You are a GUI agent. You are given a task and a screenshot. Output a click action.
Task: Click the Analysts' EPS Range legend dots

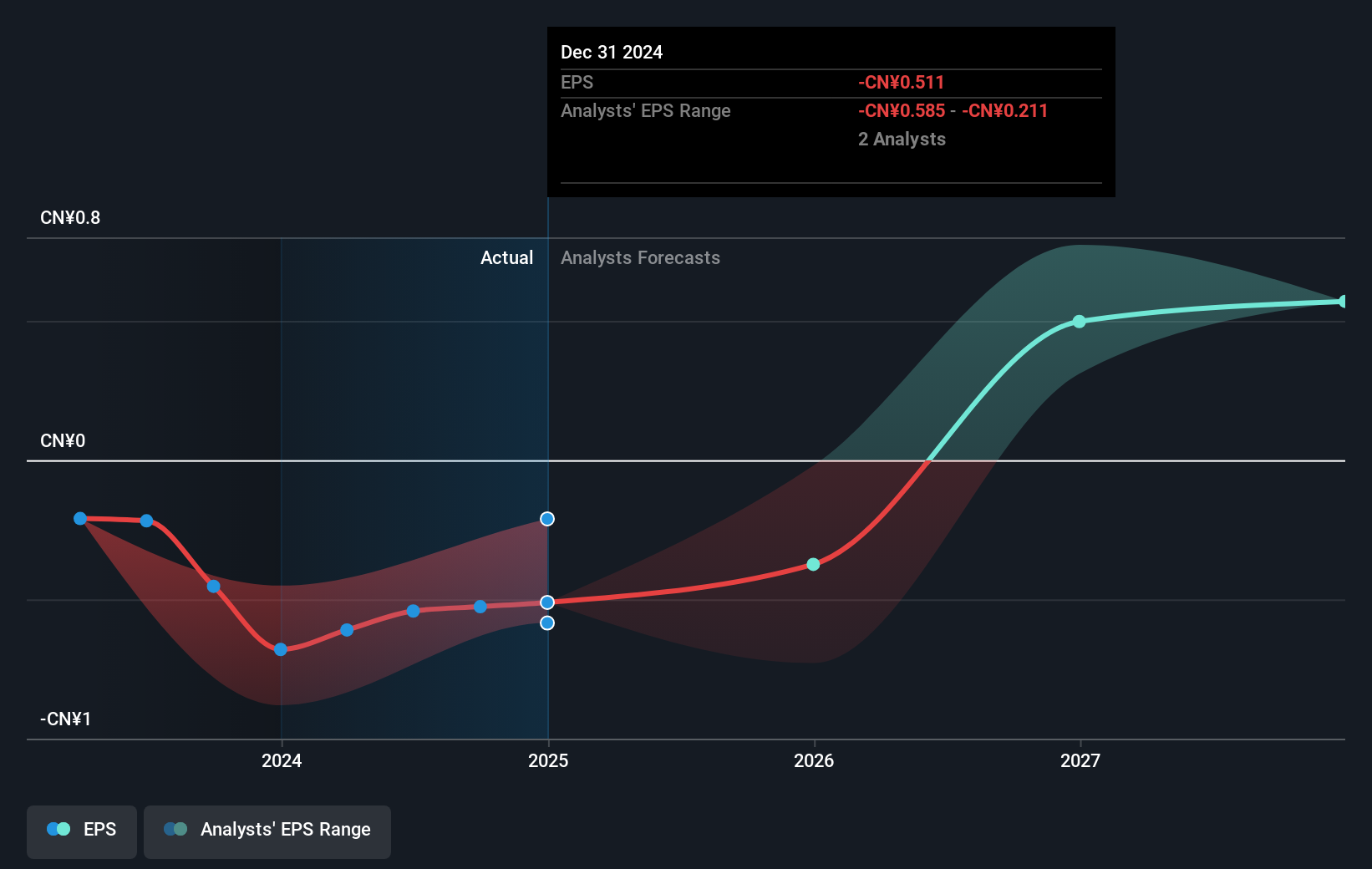[x=175, y=829]
